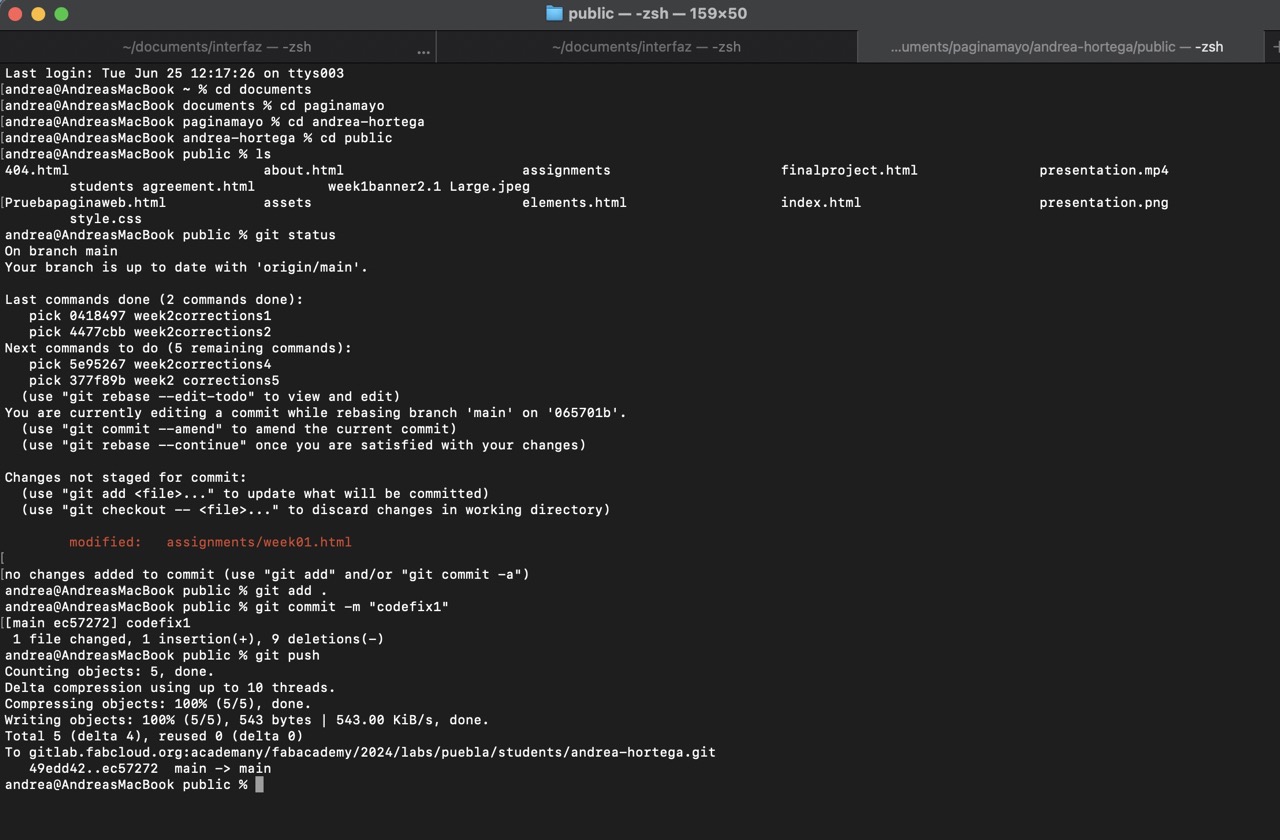Click the file name 'about.html'

click(x=303, y=170)
